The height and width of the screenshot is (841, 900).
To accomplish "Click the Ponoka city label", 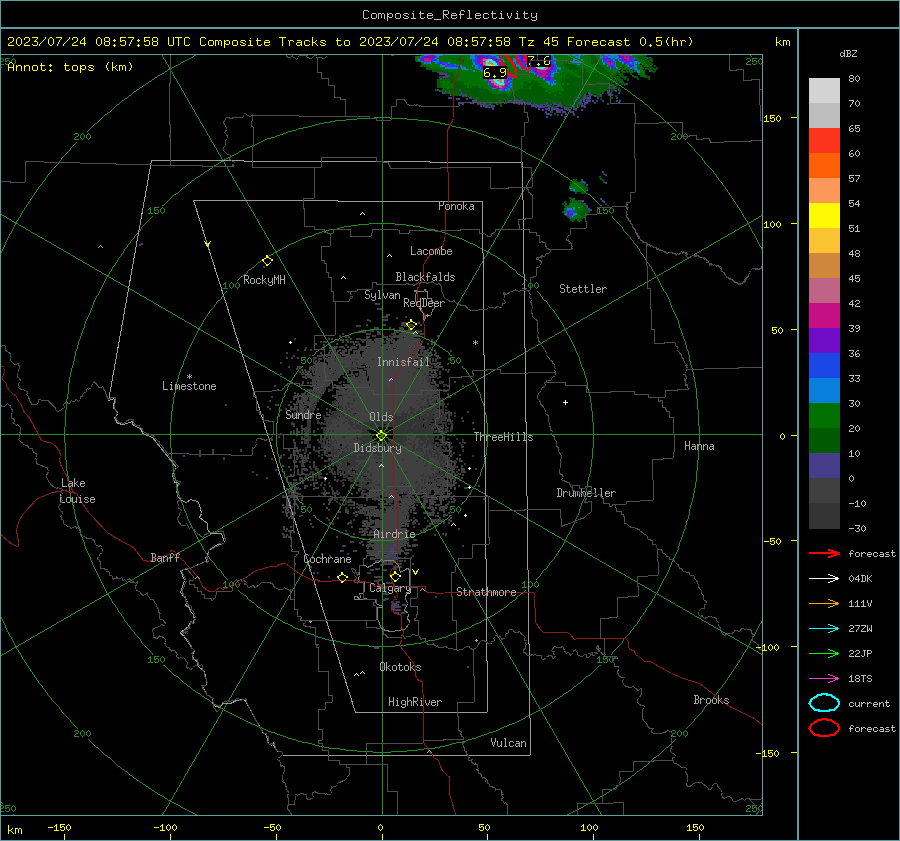I will 456,206.
